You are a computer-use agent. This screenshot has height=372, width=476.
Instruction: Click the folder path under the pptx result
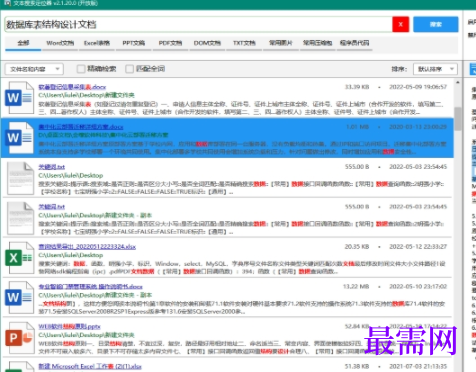(x=86, y=335)
